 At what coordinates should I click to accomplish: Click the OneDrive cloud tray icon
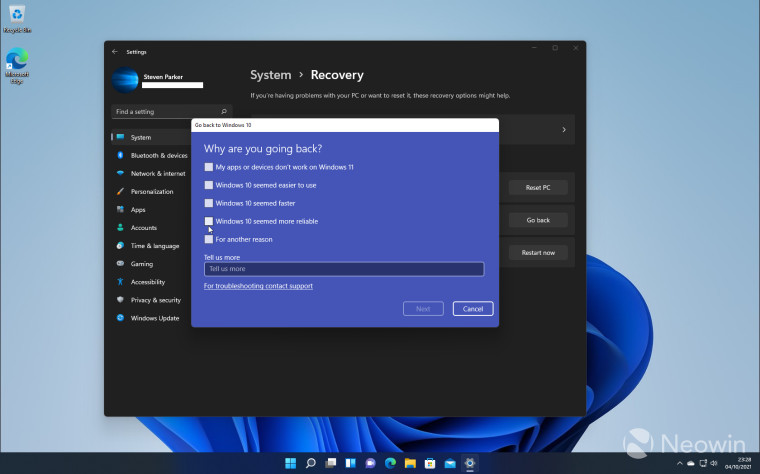(691, 463)
